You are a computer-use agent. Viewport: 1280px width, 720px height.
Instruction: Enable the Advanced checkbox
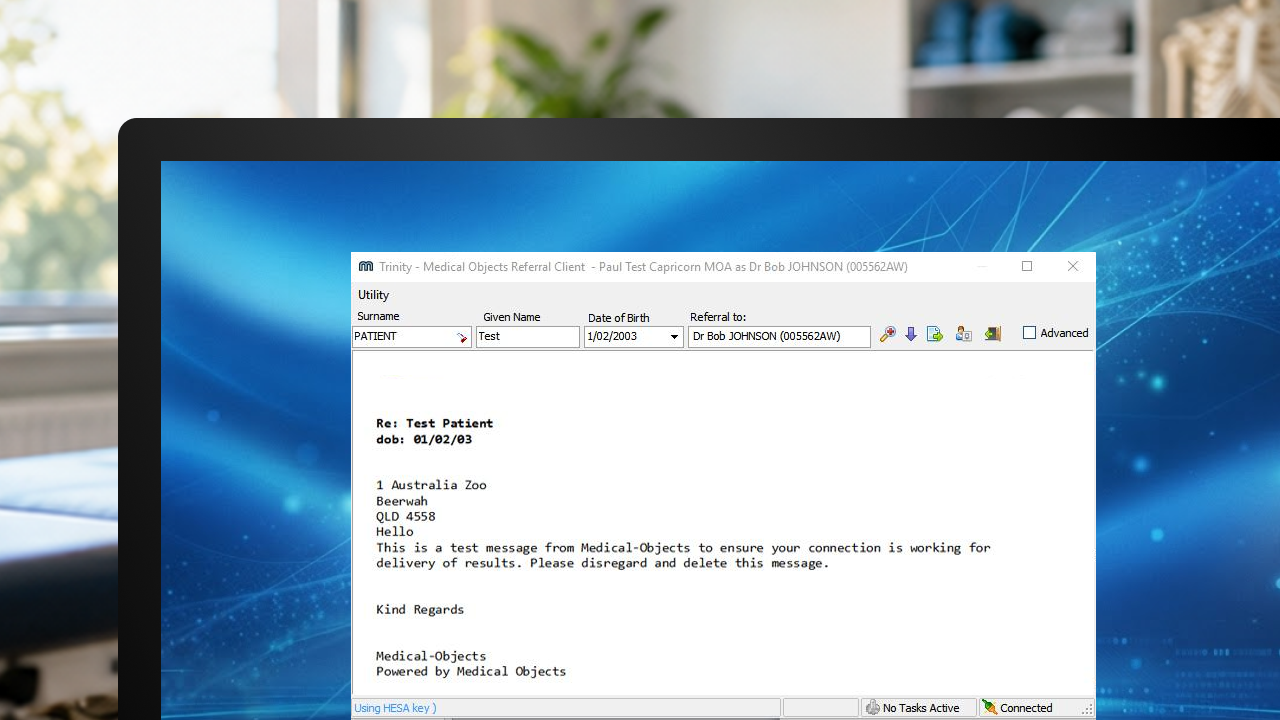(1029, 333)
